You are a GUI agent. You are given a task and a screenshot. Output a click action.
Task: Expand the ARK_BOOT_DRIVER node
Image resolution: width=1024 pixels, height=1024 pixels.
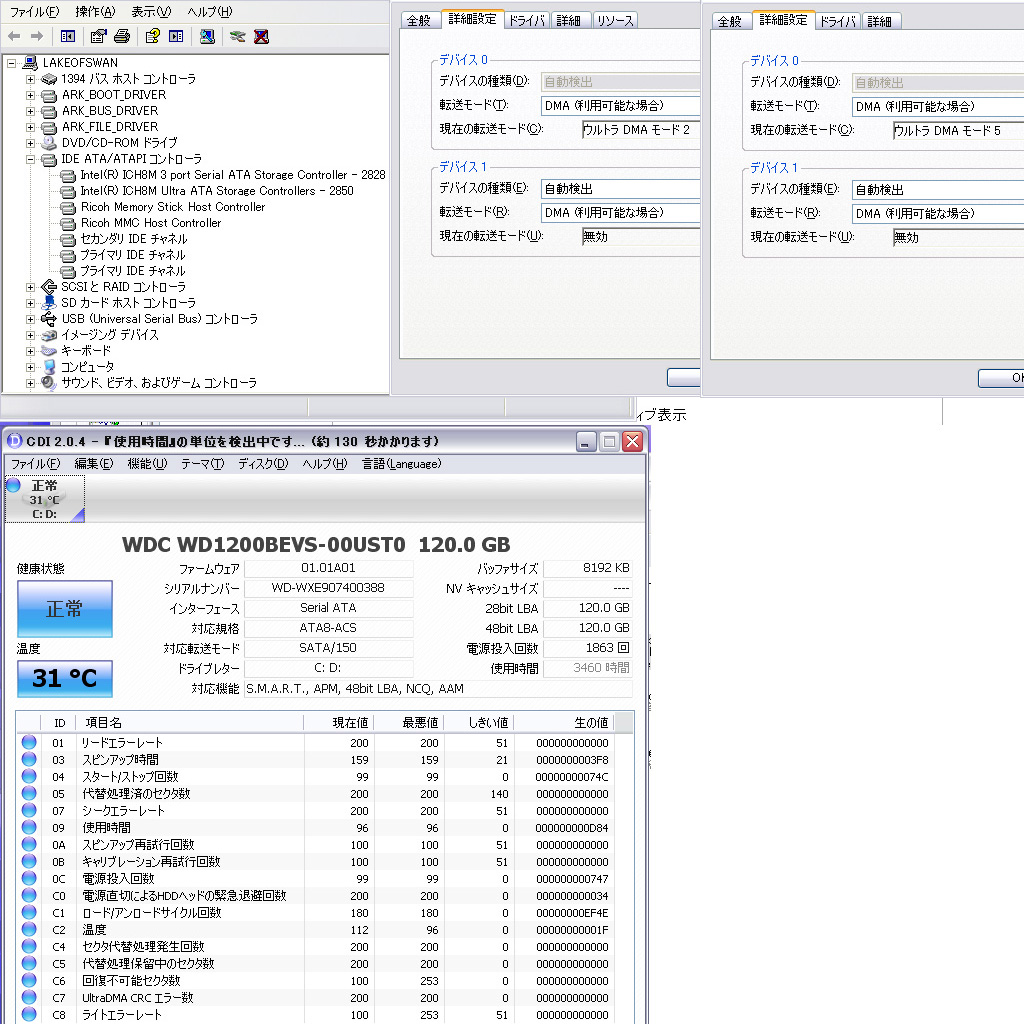point(30,95)
